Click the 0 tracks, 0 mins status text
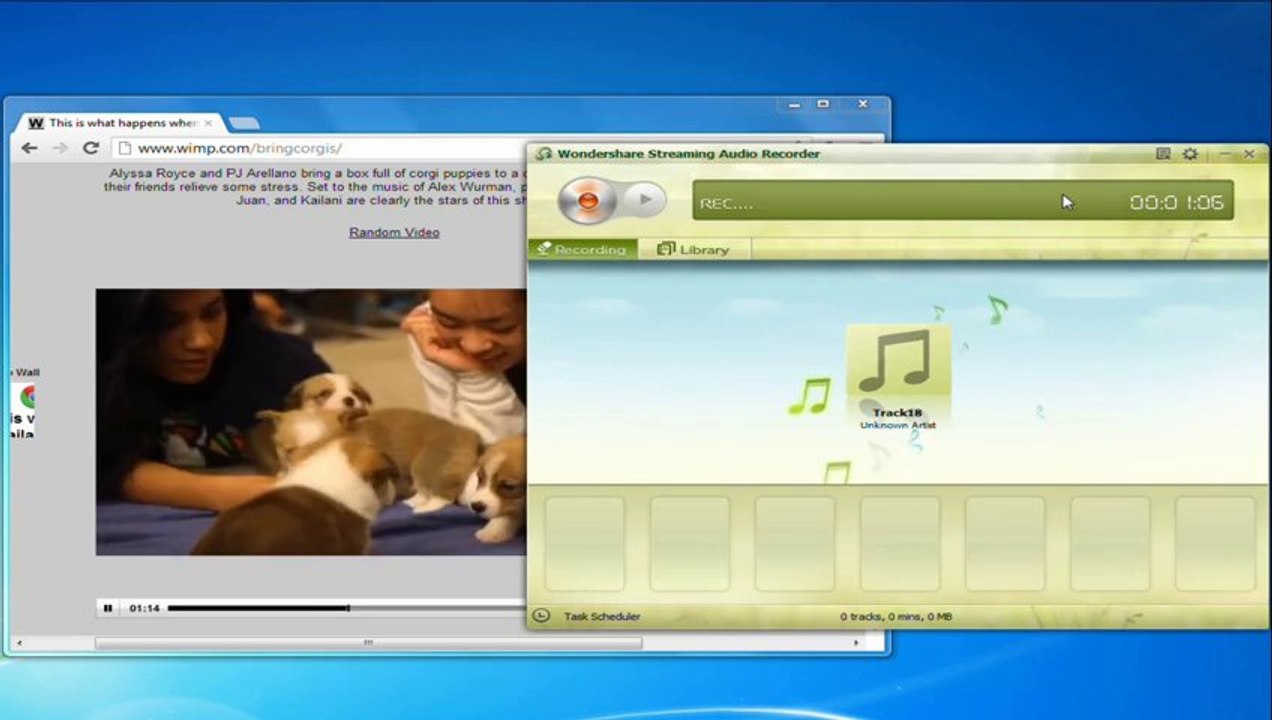This screenshot has width=1272, height=720. point(896,617)
